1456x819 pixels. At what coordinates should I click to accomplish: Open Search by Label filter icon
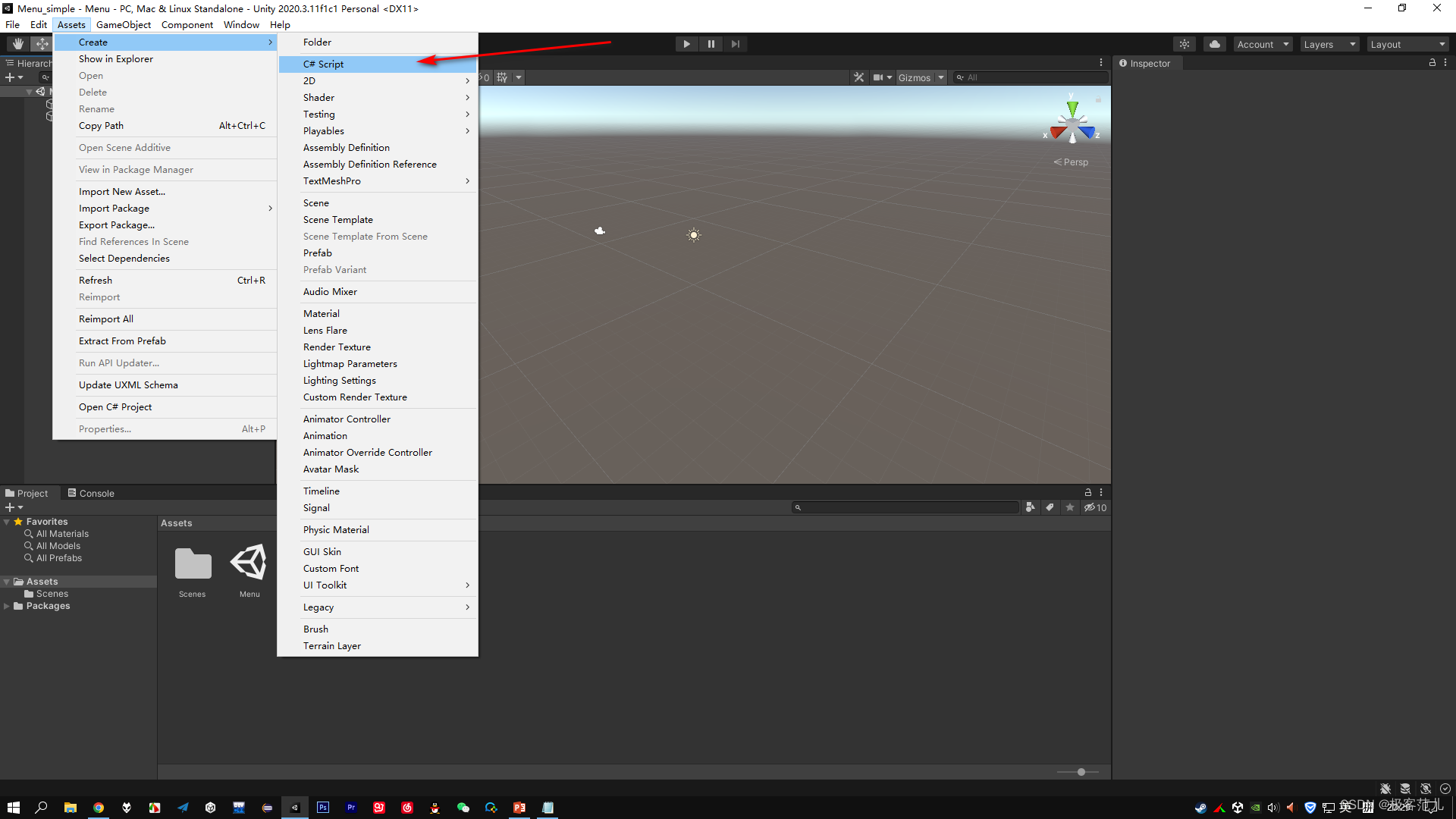point(1050,508)
